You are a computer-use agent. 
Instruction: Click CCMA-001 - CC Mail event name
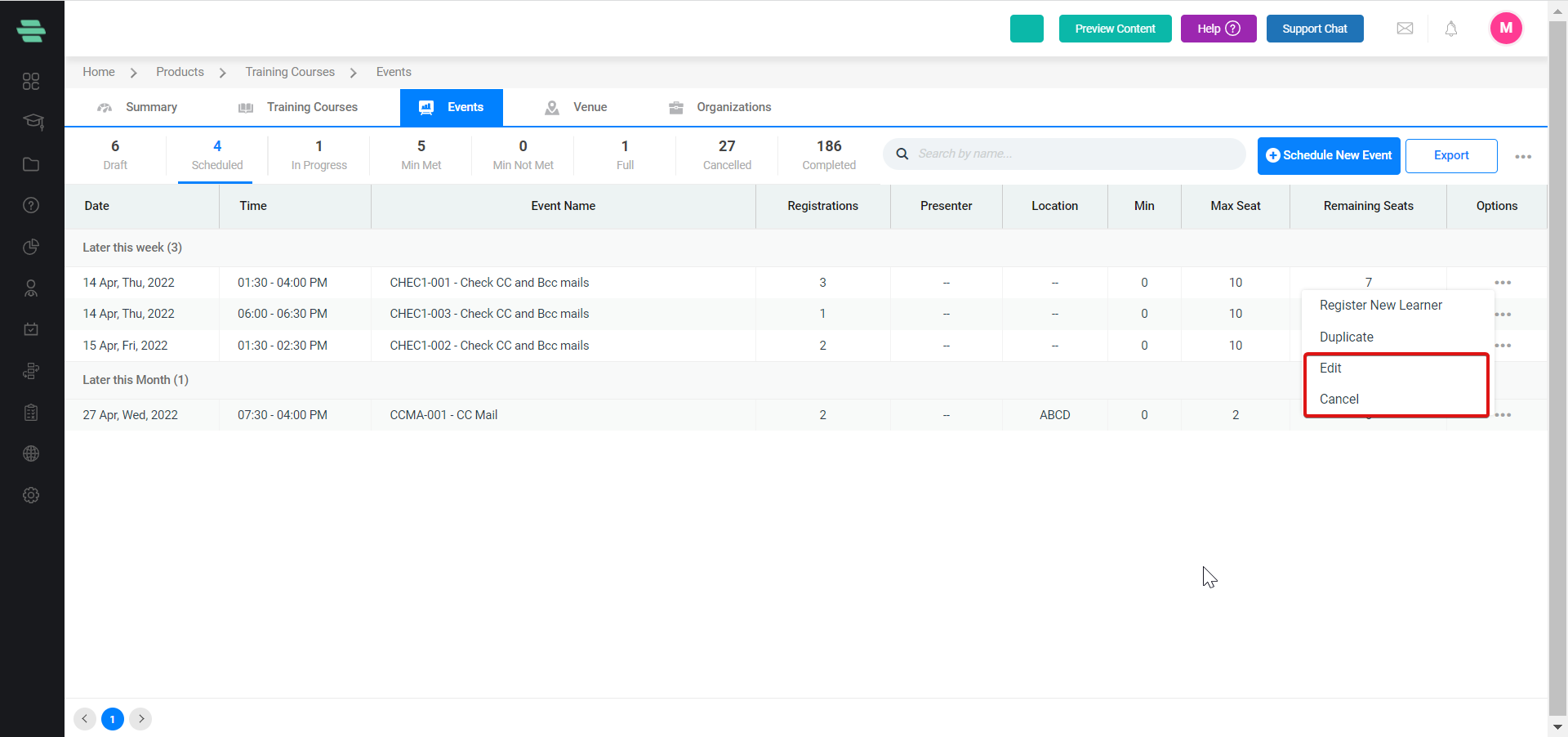[x=443, y=415]
